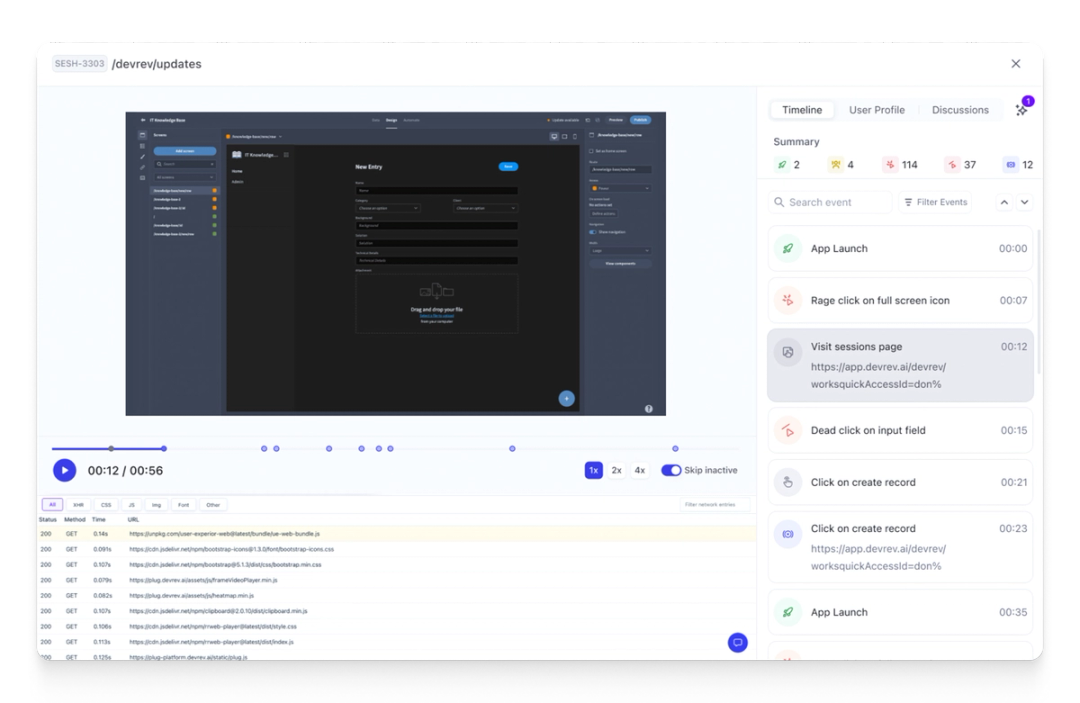
Task: Click the help question mark in the replay
Action: 648,408
